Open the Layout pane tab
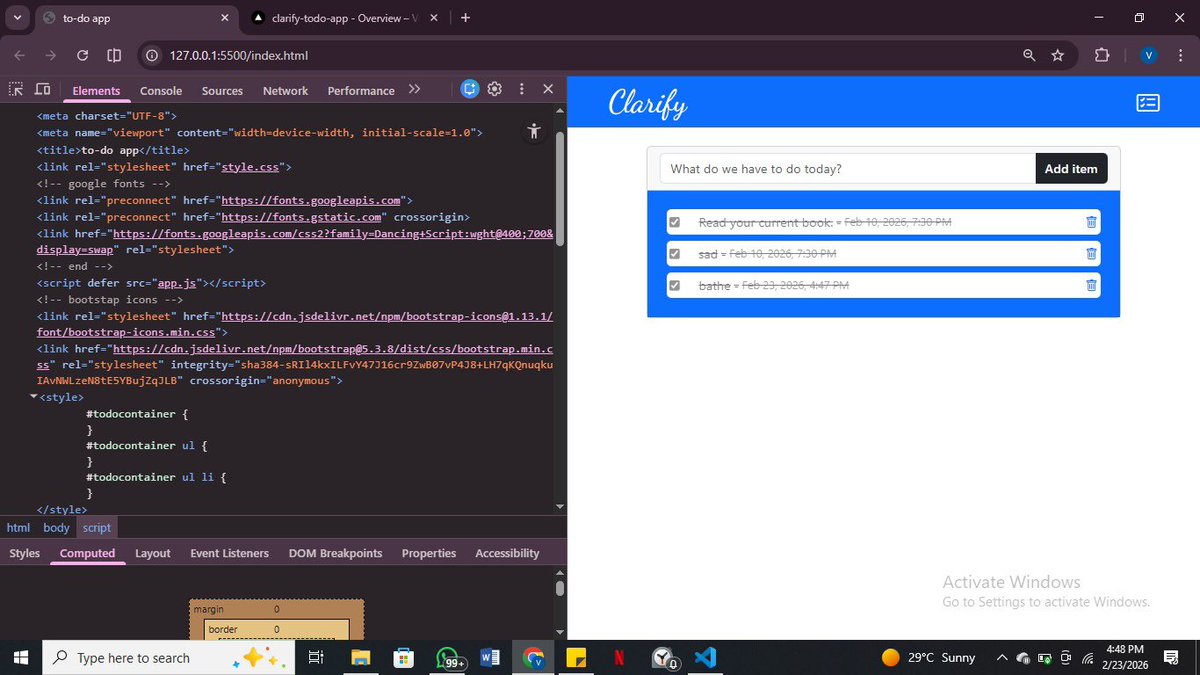The image size is (1200, 675). 153,553
